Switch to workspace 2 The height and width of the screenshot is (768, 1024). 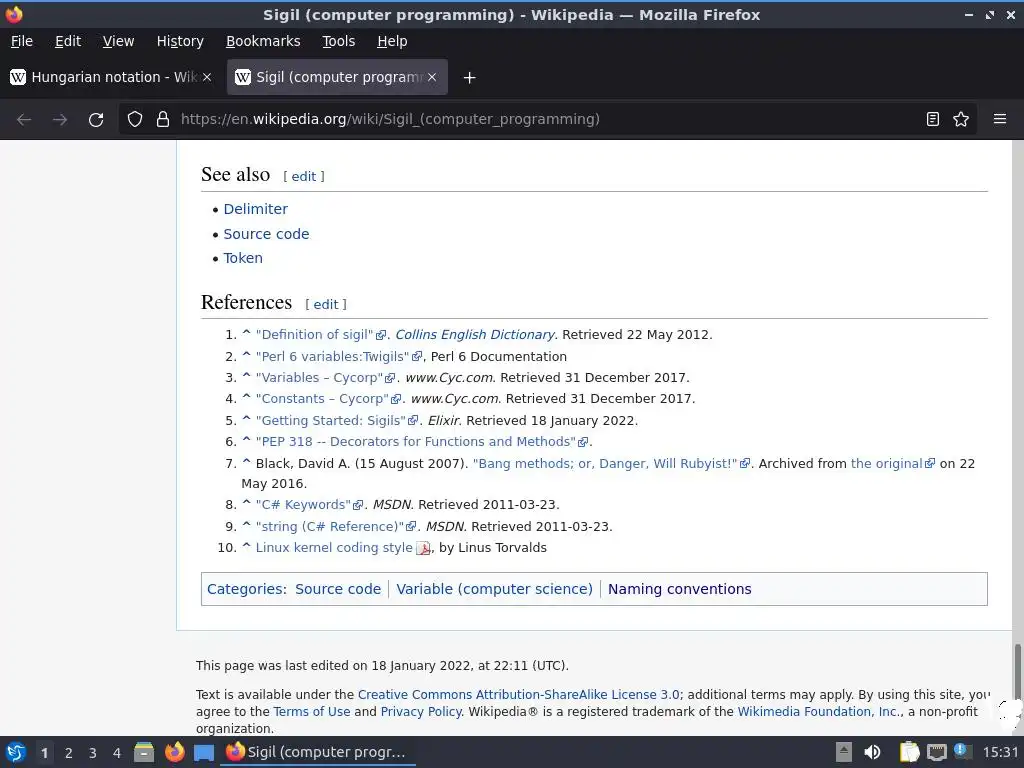click(x=69, y=753)
